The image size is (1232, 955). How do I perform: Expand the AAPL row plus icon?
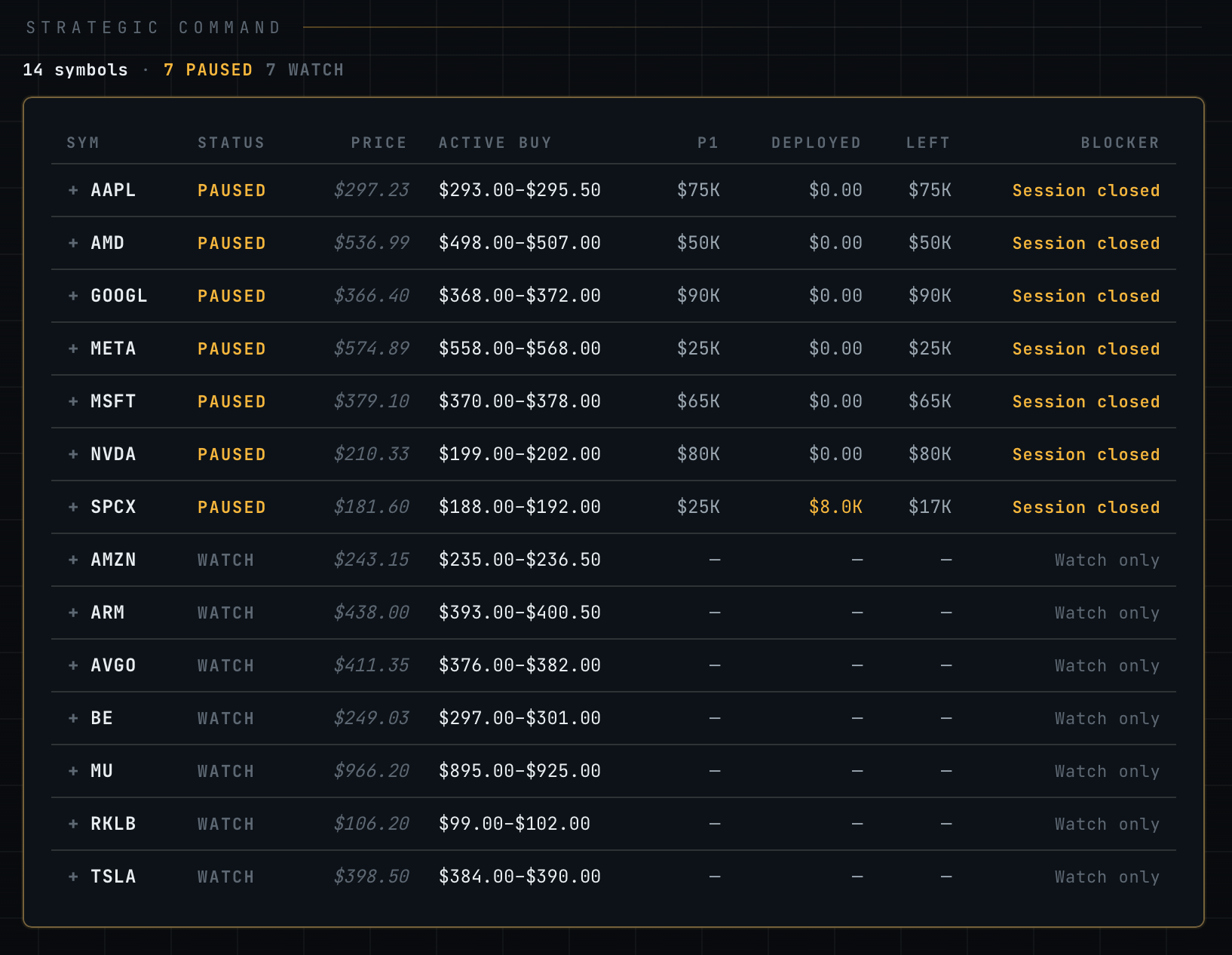pos(73,190)
